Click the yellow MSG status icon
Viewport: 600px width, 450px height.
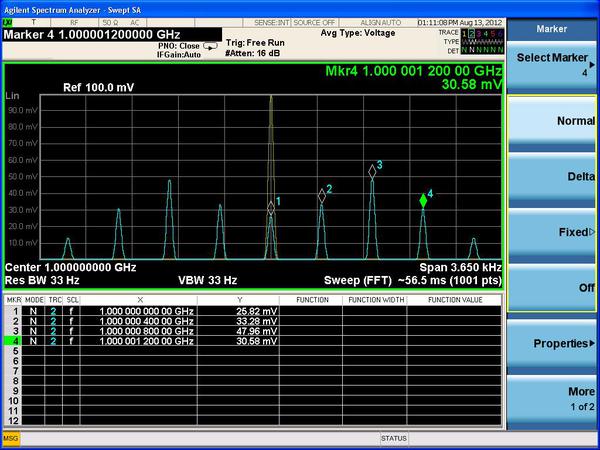(10, 438)
